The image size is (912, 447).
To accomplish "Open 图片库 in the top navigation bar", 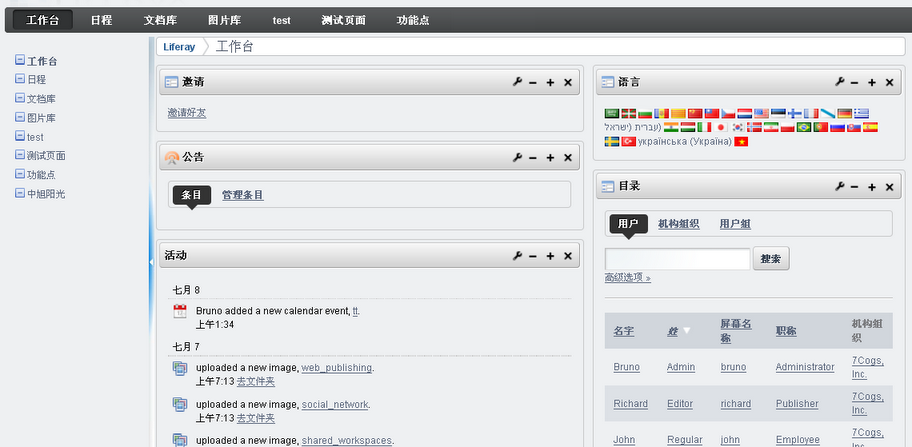I will [225, 20].
